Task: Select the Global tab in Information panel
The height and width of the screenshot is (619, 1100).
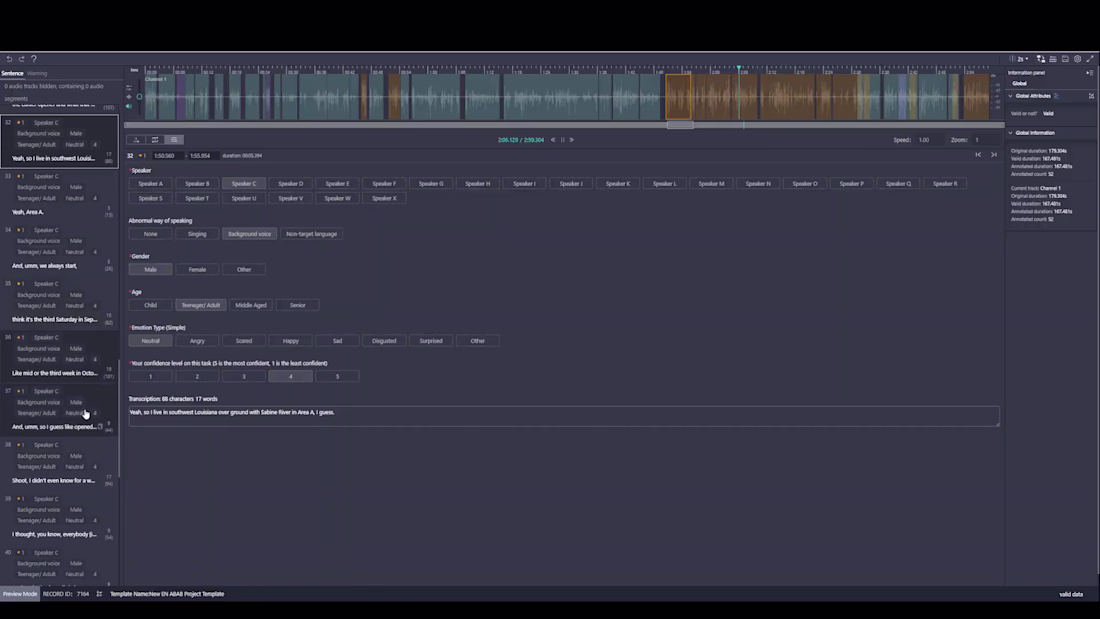Action: pyautogui.click(x=1019, y=84)
